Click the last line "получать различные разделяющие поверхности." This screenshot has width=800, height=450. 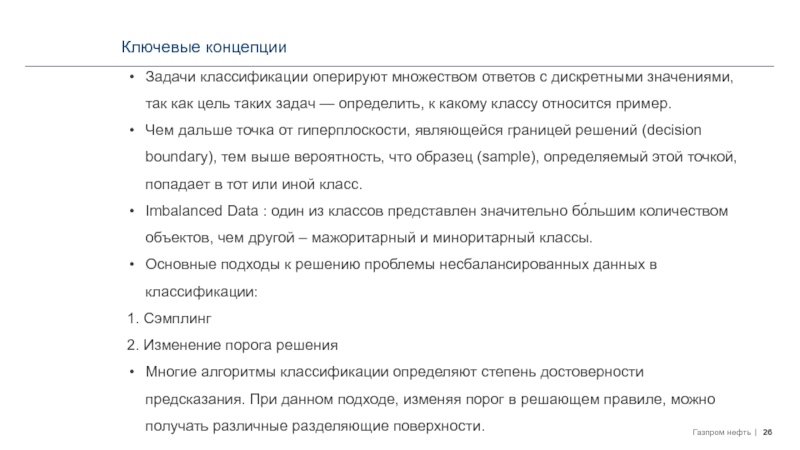314,426
